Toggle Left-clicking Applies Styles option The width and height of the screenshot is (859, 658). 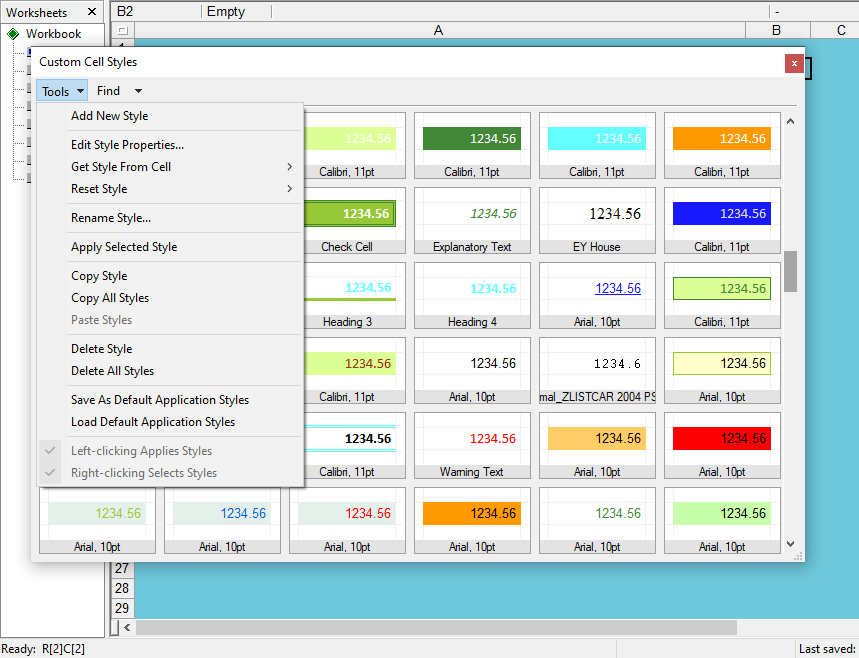click(141, 451)
